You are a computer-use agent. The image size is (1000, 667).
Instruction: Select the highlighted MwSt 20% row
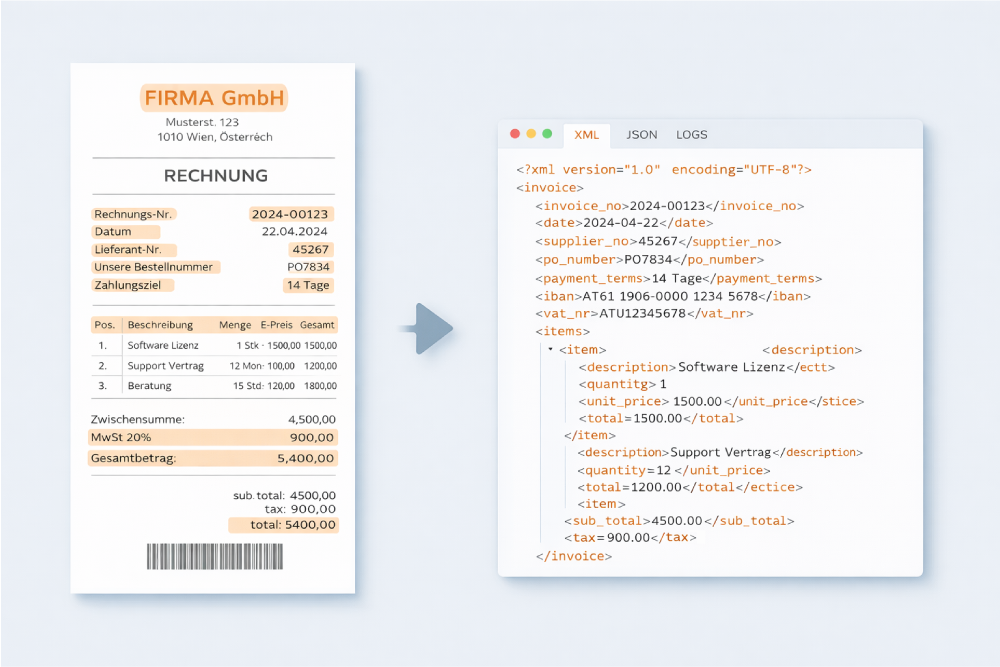click(213, 438)
